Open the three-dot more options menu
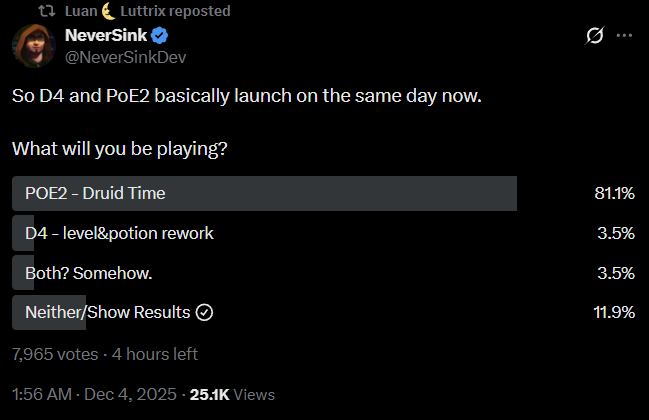This screenshot has width=649, height=420. [625, 37]
